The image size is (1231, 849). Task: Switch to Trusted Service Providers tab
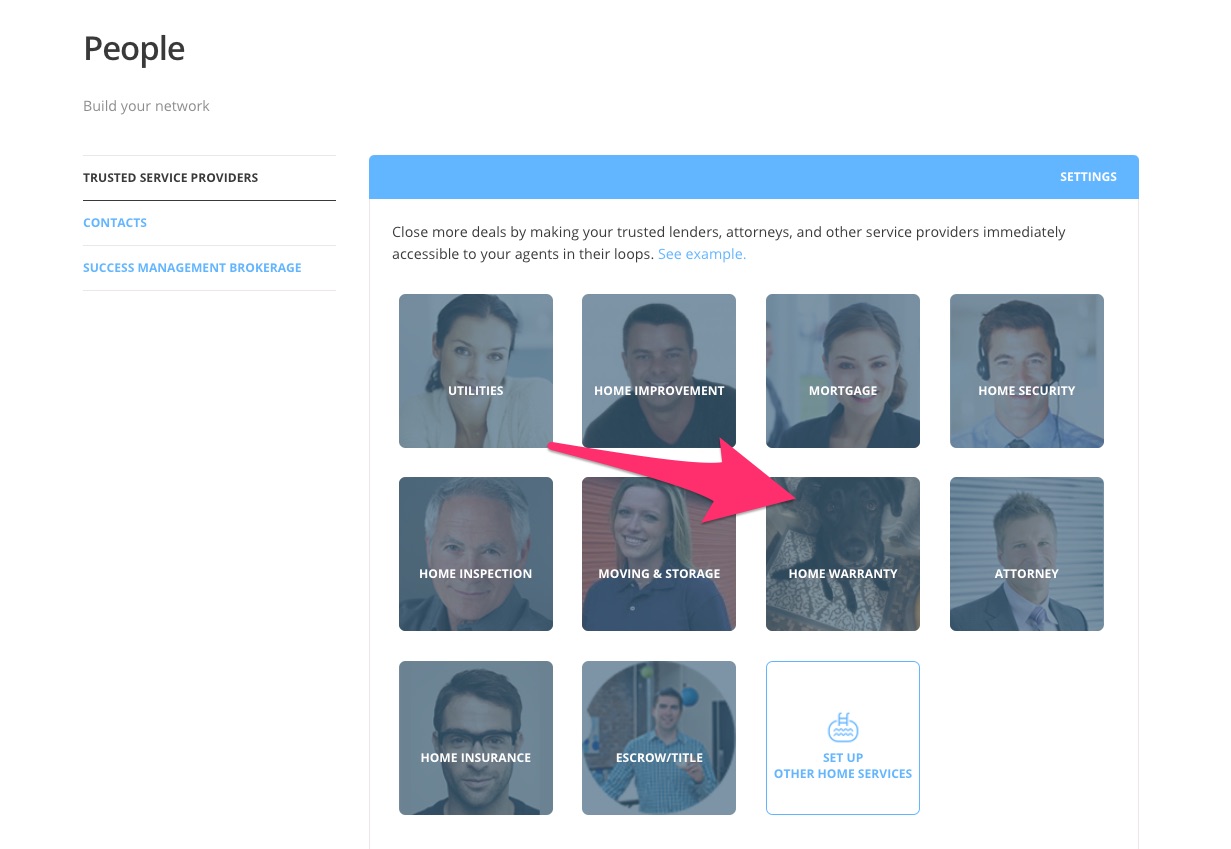coord(170,178)
